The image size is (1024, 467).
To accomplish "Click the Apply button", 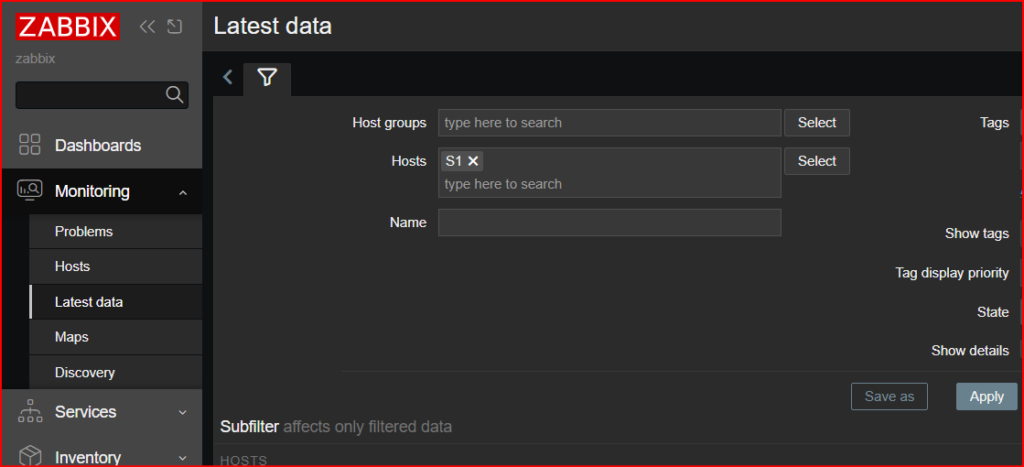I will tap(987, 396).
